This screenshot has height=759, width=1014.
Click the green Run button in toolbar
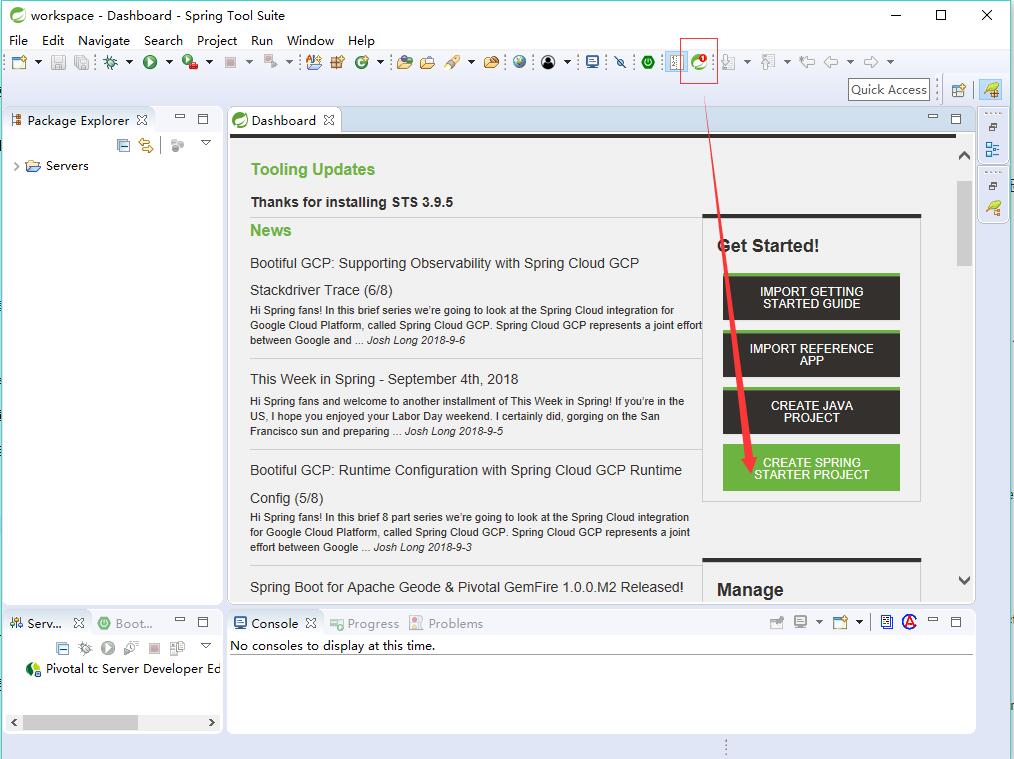click(150, 62)
